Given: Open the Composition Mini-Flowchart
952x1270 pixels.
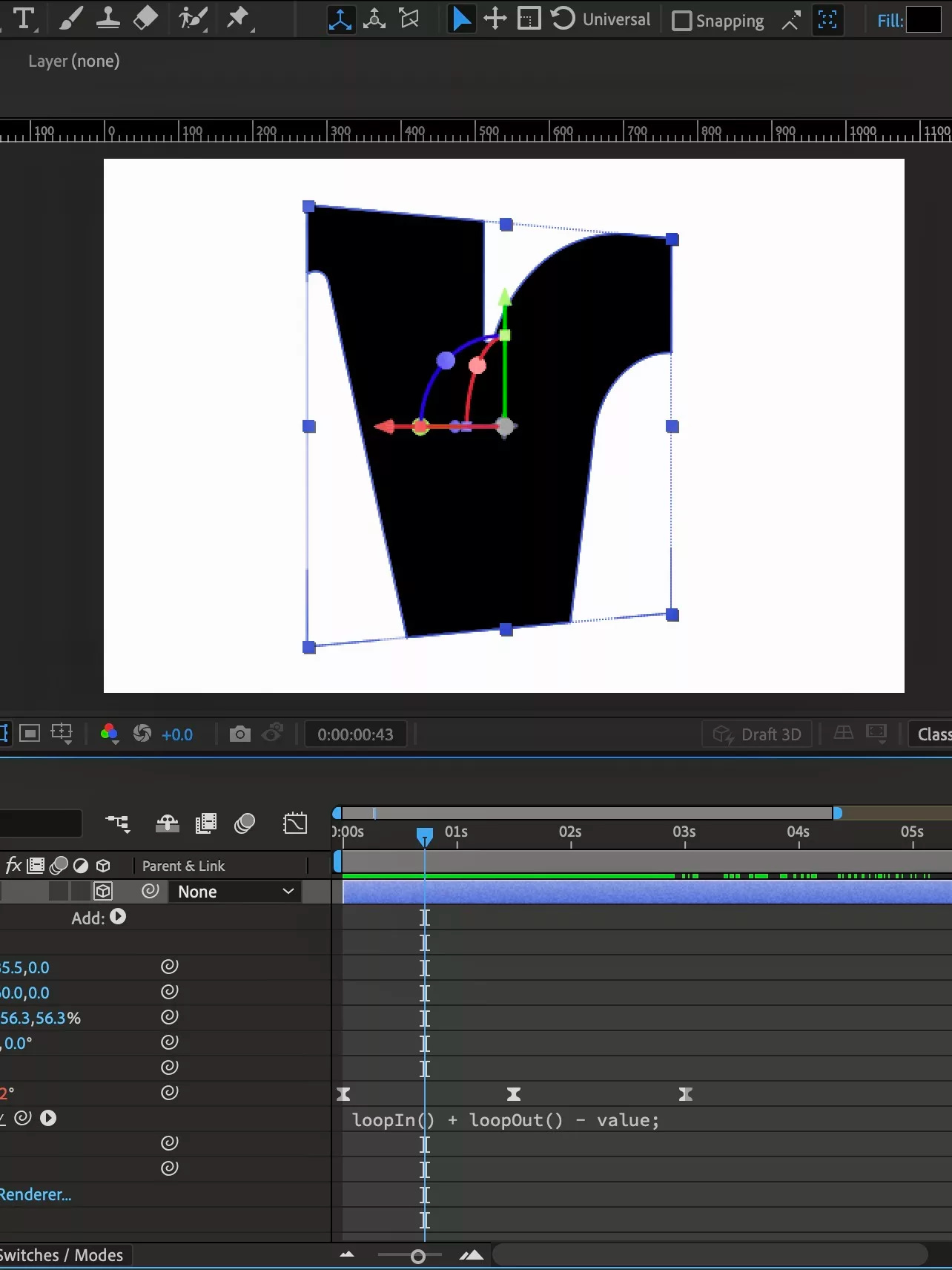Looking at the screenshot, I should coord(118,823).
